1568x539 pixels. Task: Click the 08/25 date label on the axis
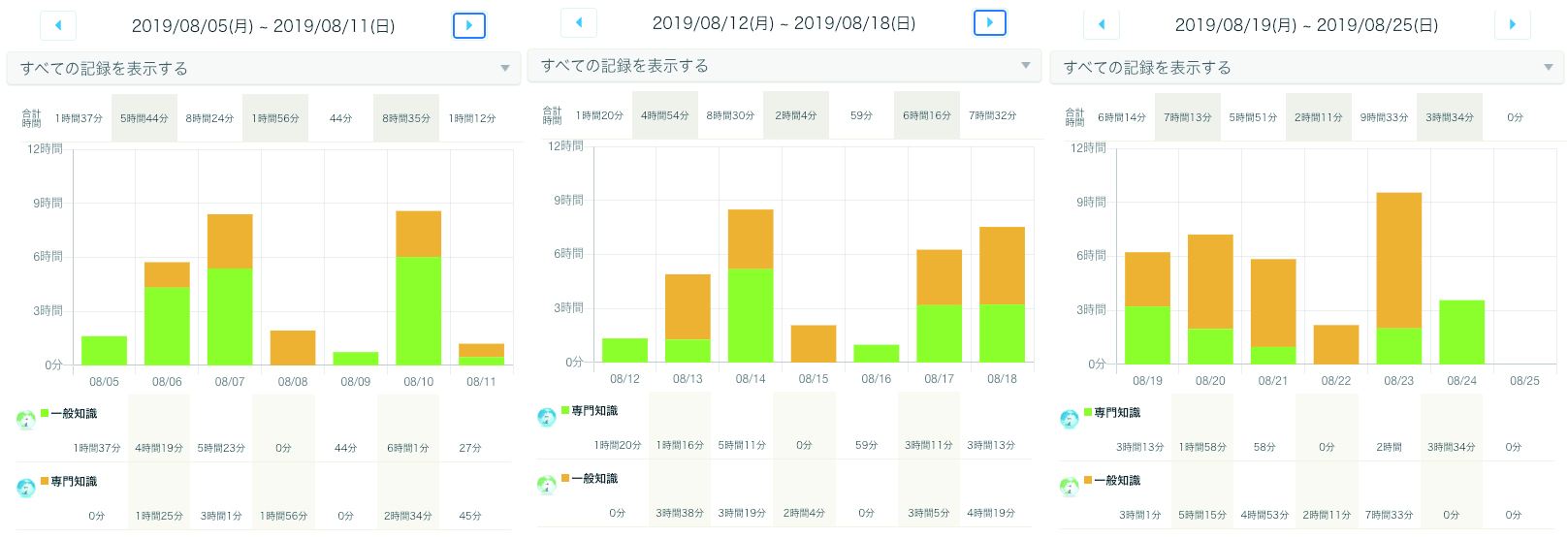1524,381
